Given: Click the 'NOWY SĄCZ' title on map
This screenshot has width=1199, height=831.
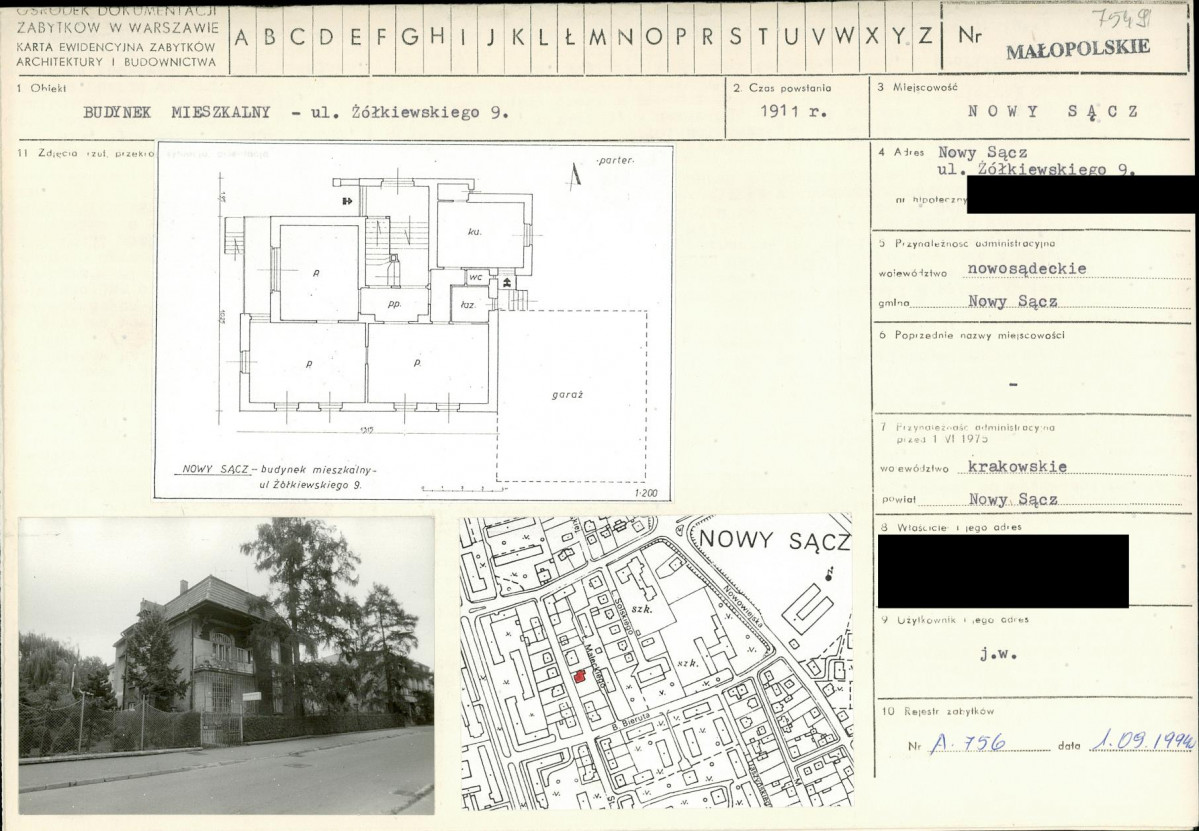Looking at the screenshot, I should click(x=774, y=540).
